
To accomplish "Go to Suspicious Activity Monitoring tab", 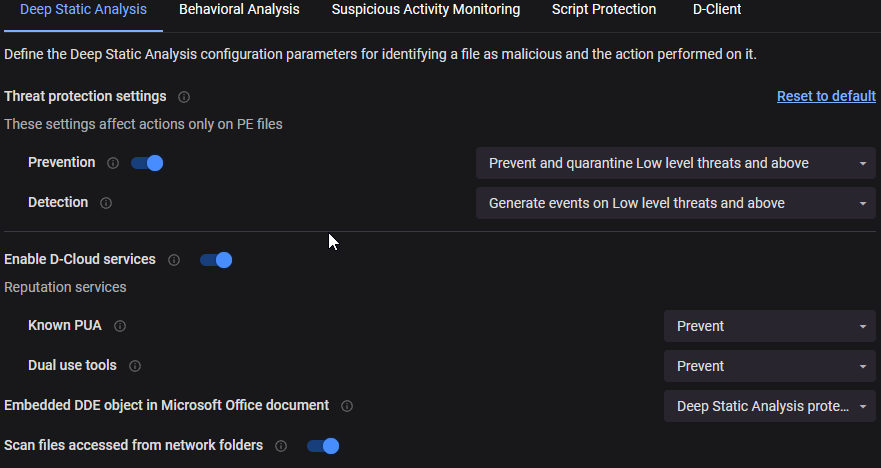I will point(426,10).
